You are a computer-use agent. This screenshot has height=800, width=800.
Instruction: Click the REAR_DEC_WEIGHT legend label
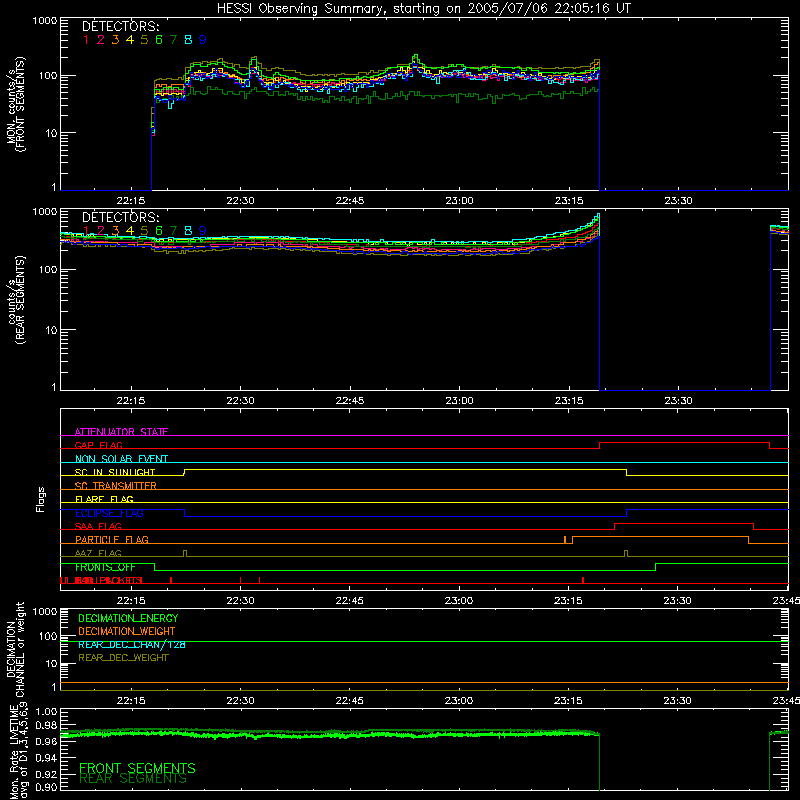(123, 658)
